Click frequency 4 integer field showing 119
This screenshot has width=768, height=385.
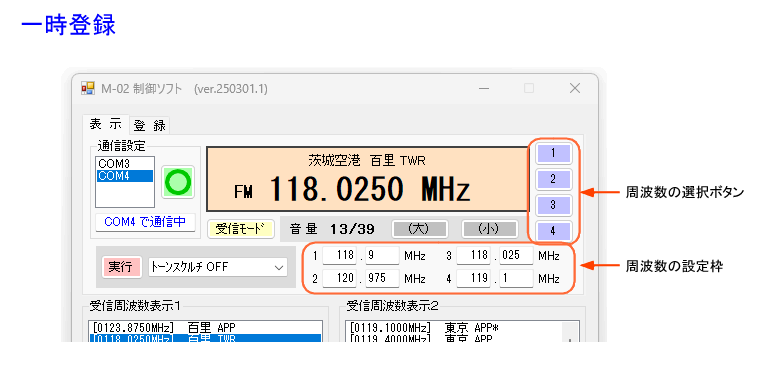pos(473,278)
